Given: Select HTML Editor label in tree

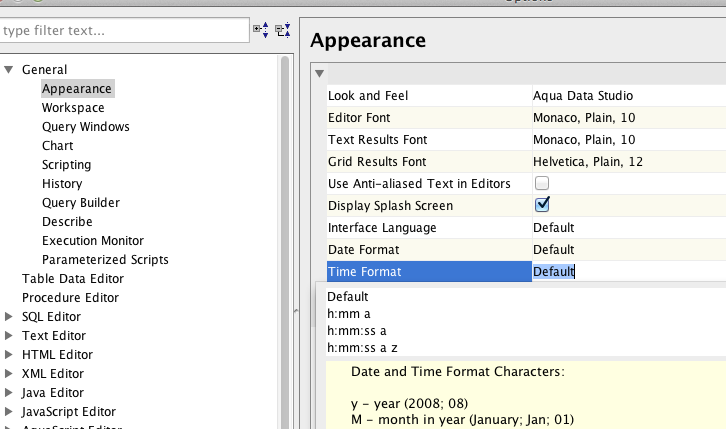Looking at the screenshot, I should (x=57, y=354).
